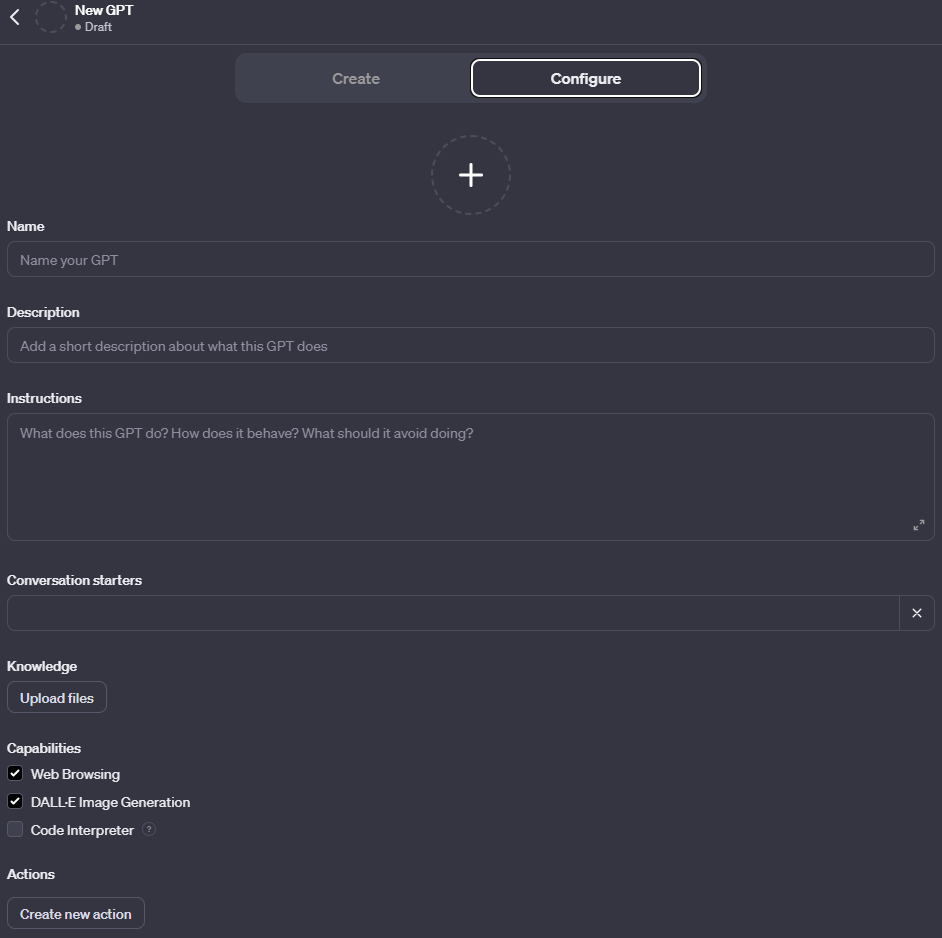Expand the Instructions box with the resize icon
Screen dimensions: 942x938
click(918, 525)
